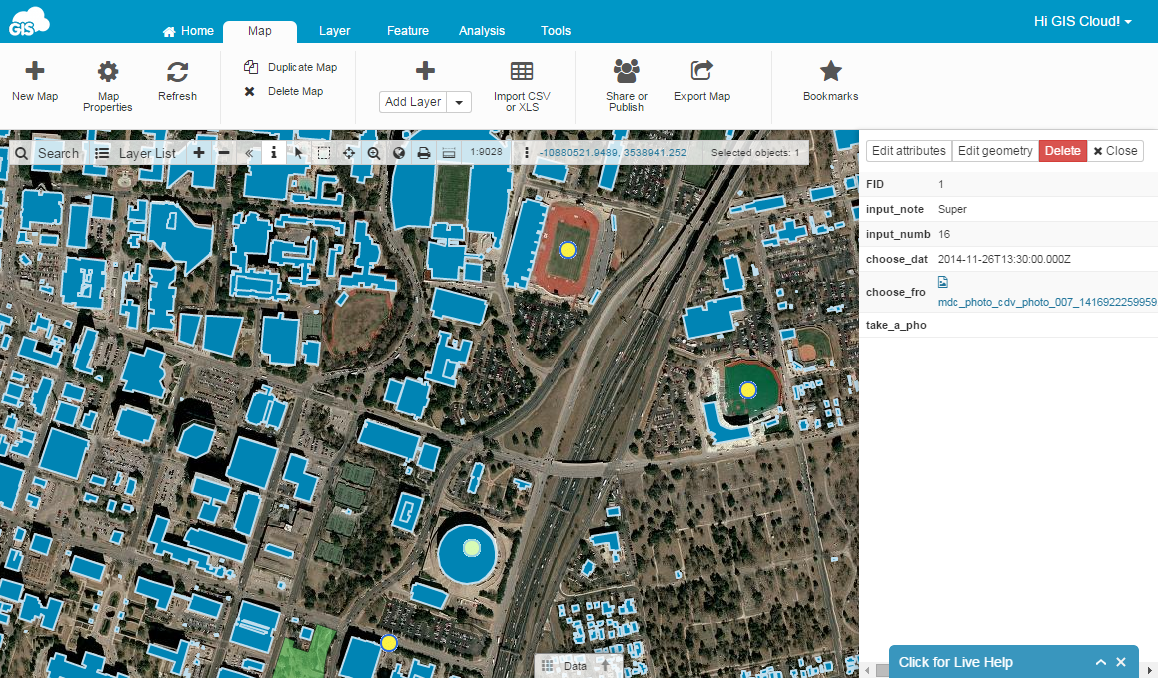This screenshot has width=1158, height=678.
Task: Expand the Add Layer dropdown arrow
Action: (x=459, y=102)
